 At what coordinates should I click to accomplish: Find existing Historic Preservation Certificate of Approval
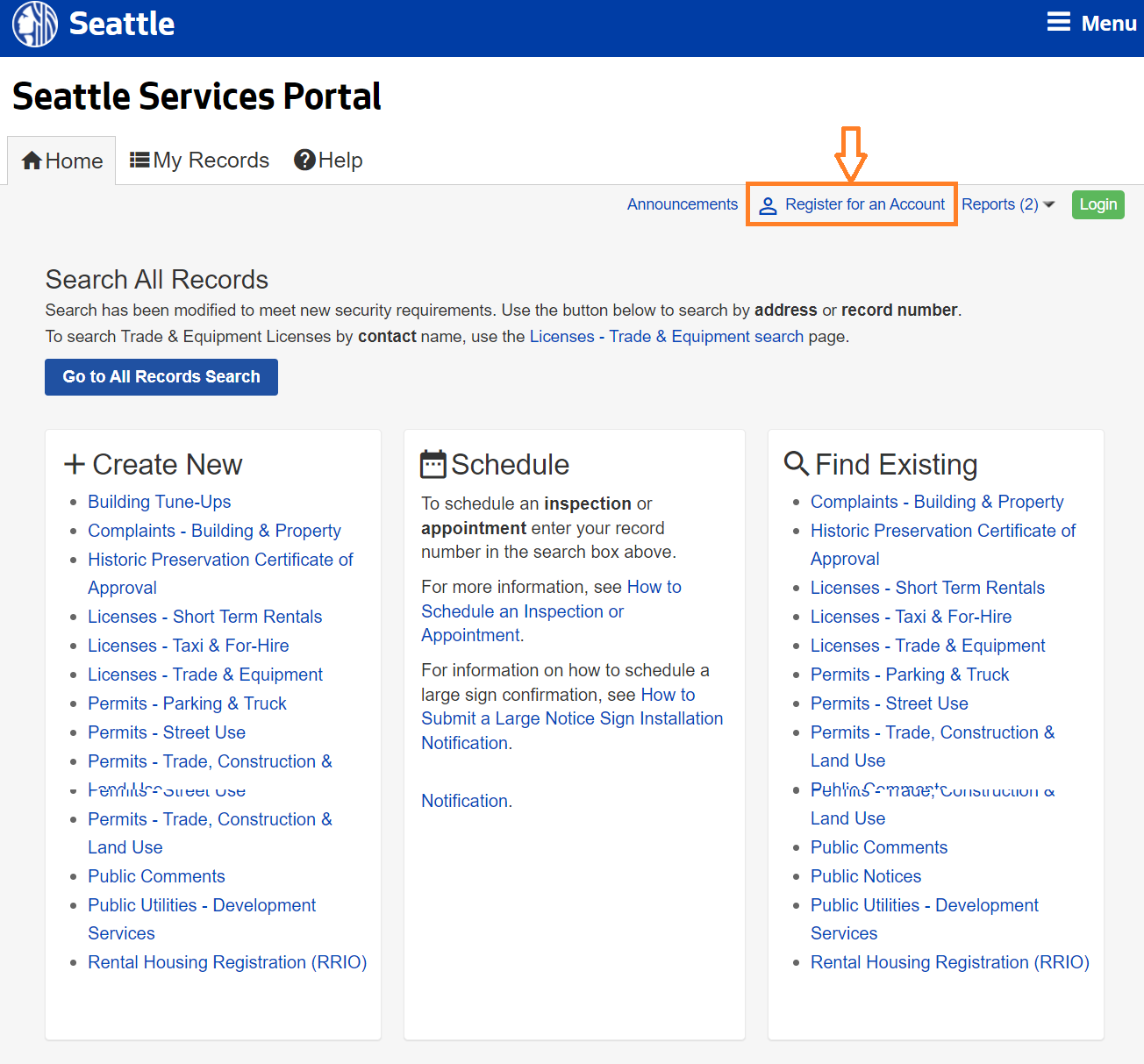pos(943,545)
